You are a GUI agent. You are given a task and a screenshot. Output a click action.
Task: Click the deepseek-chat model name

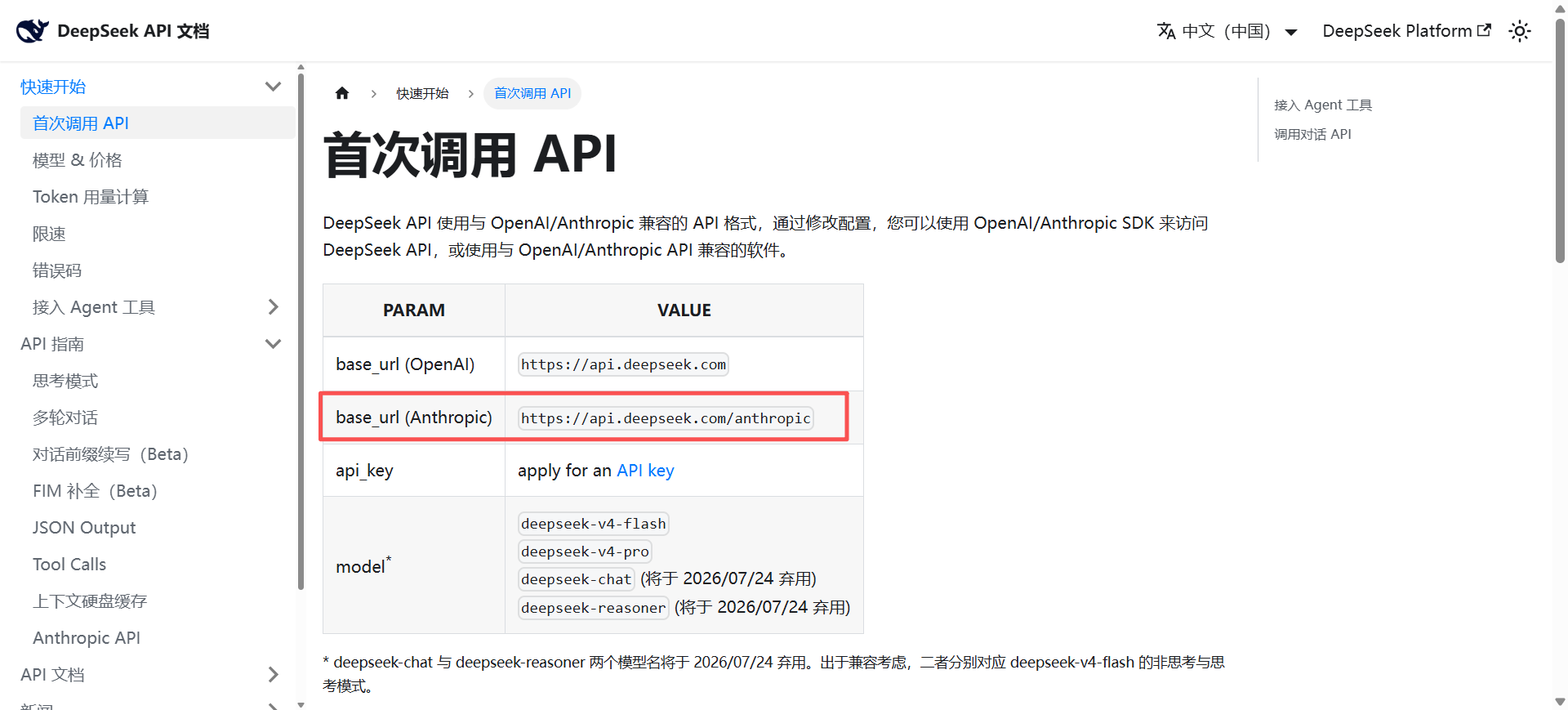[577, 579]
